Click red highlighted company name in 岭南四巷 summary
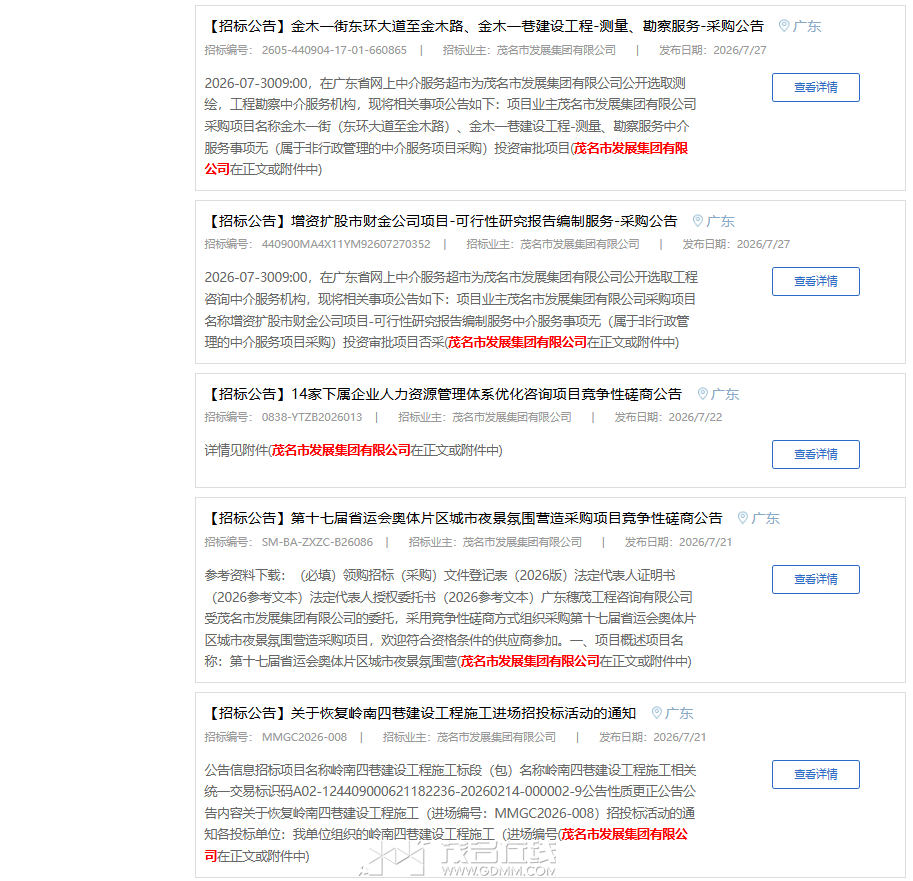Image resolution: width=913 pixels, height=881 pixels. 624,834
